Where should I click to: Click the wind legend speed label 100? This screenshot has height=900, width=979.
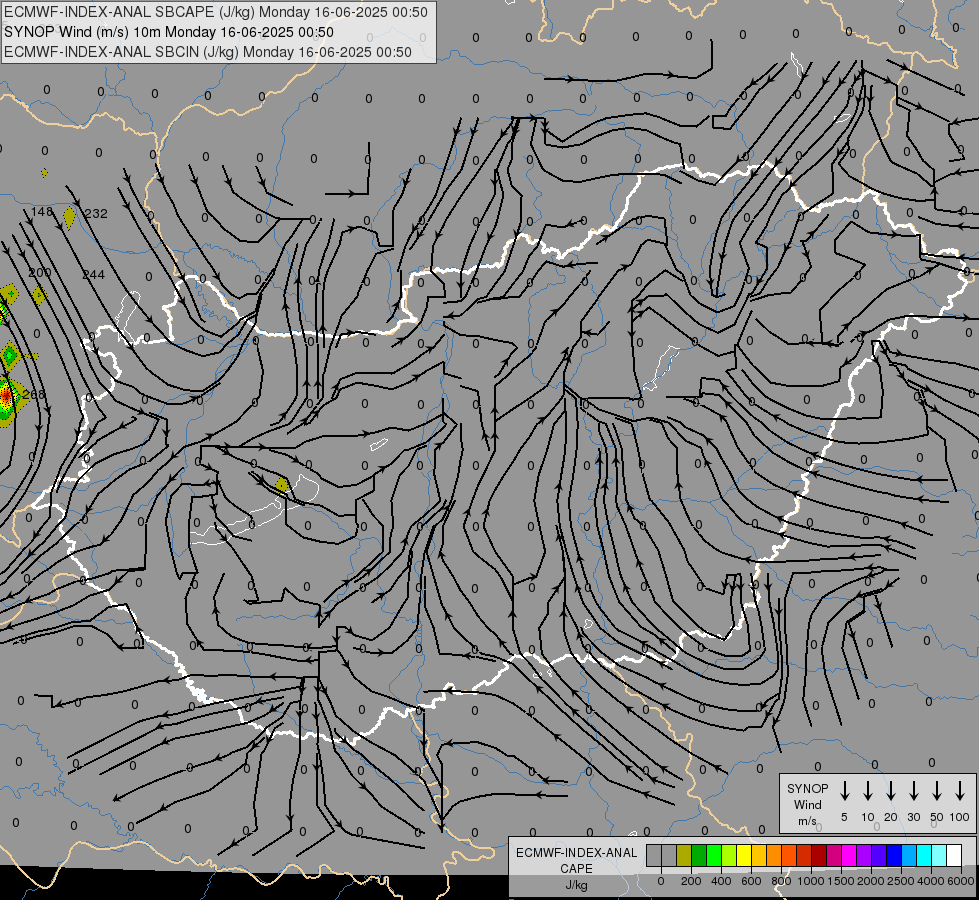(960, 817)
